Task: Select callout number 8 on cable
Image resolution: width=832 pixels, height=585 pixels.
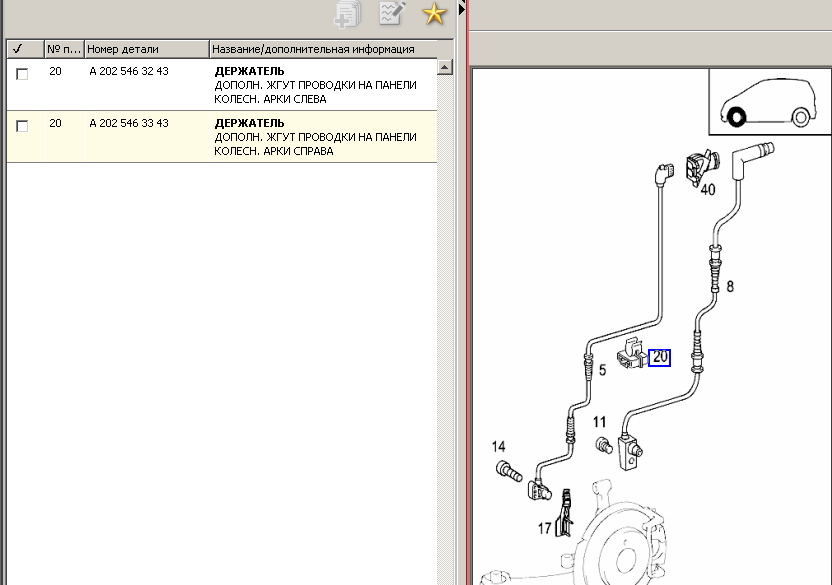Action: click(730, 286)
